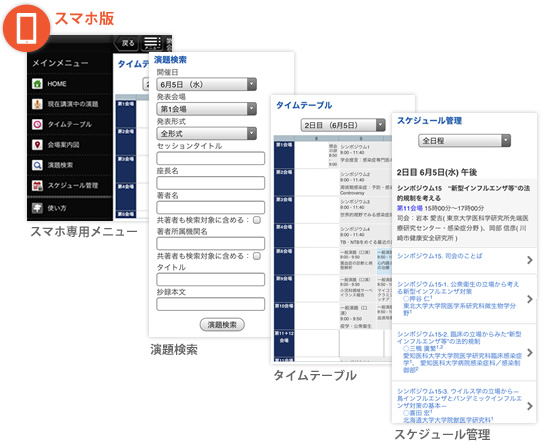Click the 第11会場 link in schedule

point(410,208)
